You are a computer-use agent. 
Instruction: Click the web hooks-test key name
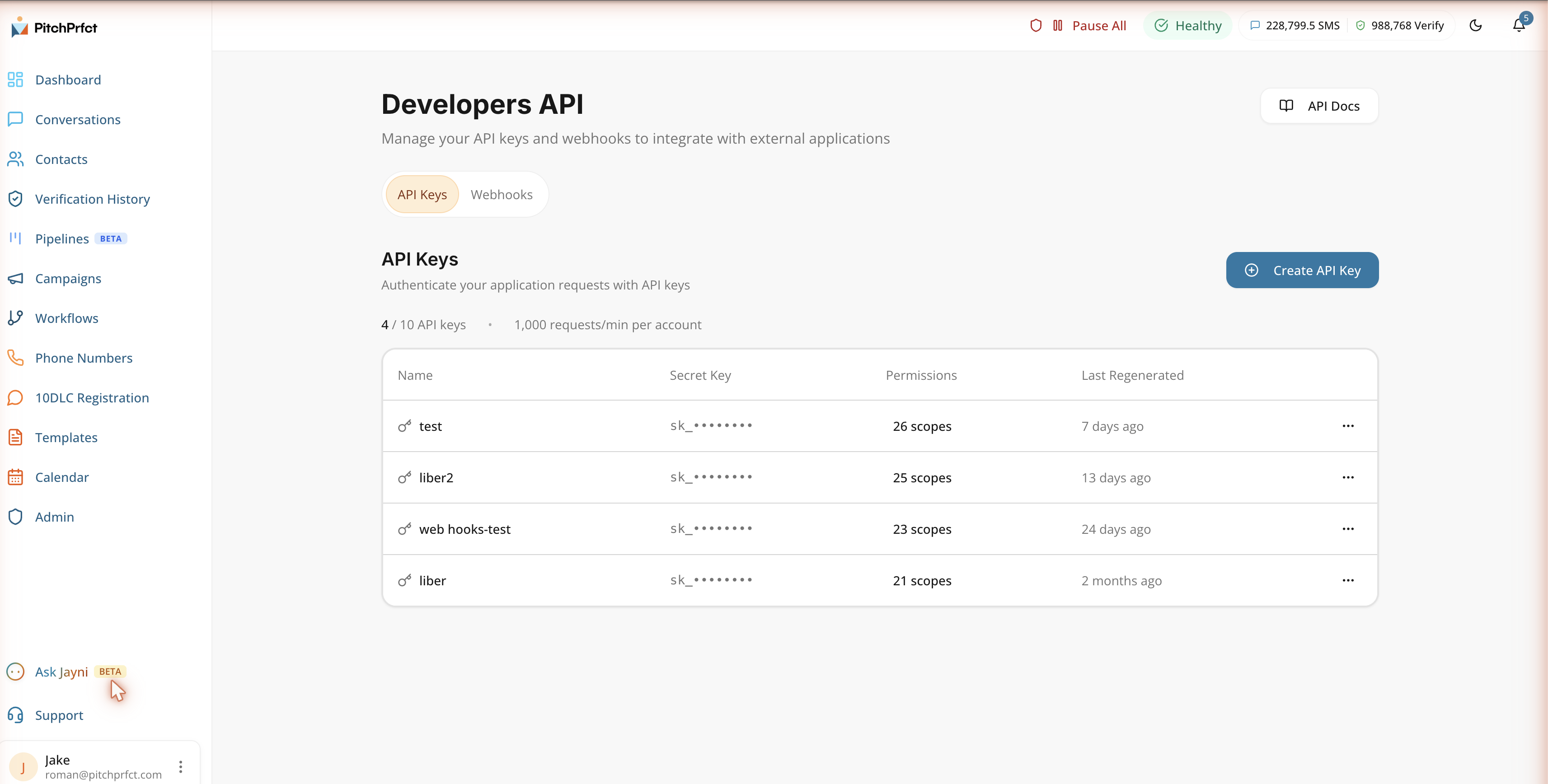[464, 529]
